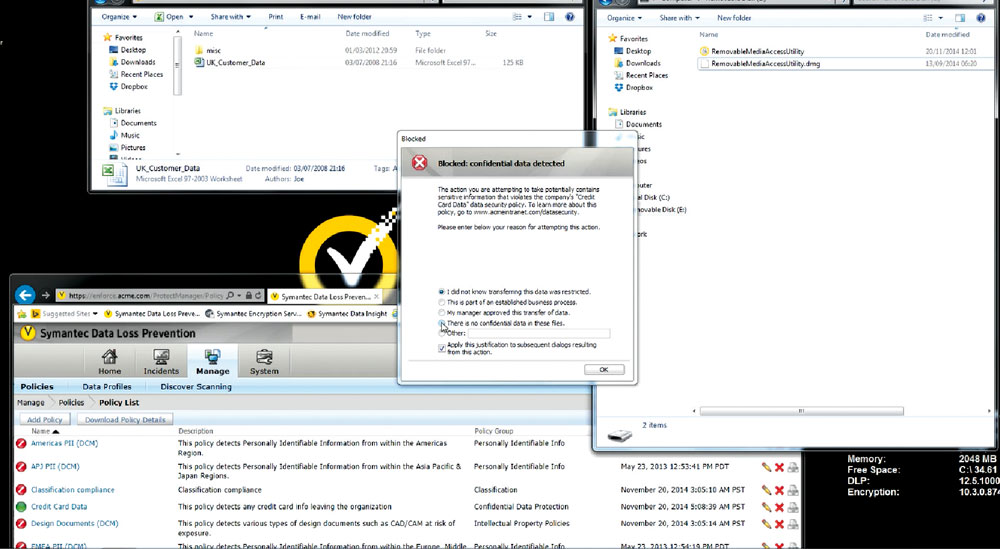This screenshot has width=1000, height=549.
Task: Open the Incidents section icon
Action: [161, 362]
